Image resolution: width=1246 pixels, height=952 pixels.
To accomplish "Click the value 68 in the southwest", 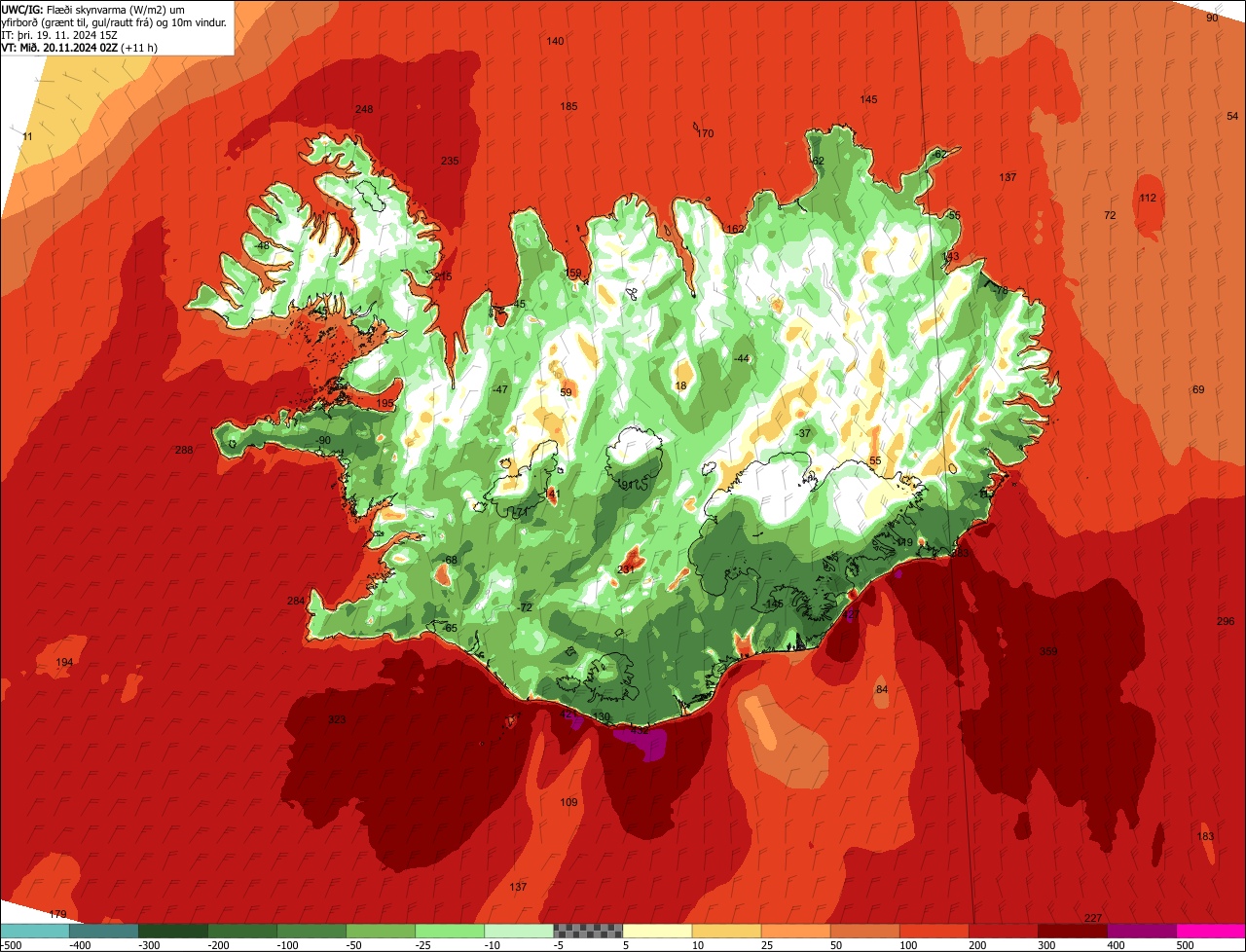I will (451, 560).
